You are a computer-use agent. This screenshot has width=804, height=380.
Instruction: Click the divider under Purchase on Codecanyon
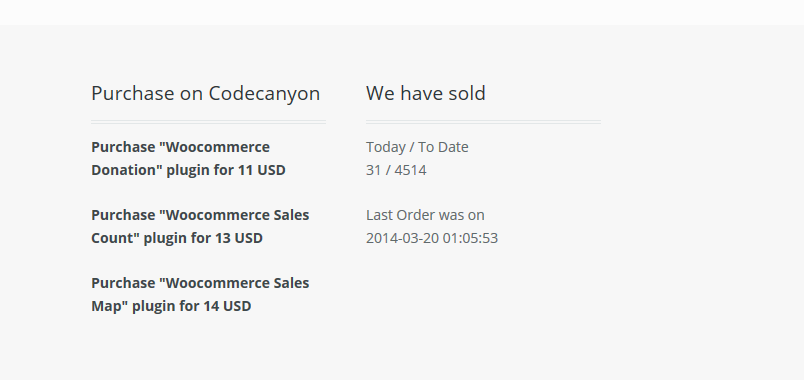(208, 122)
